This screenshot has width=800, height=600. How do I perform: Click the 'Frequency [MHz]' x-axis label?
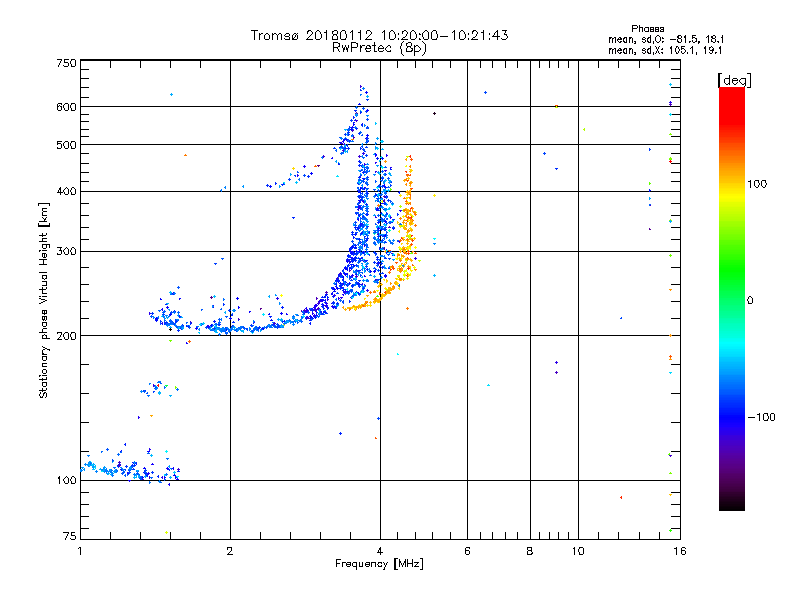[x=379, y=564]
